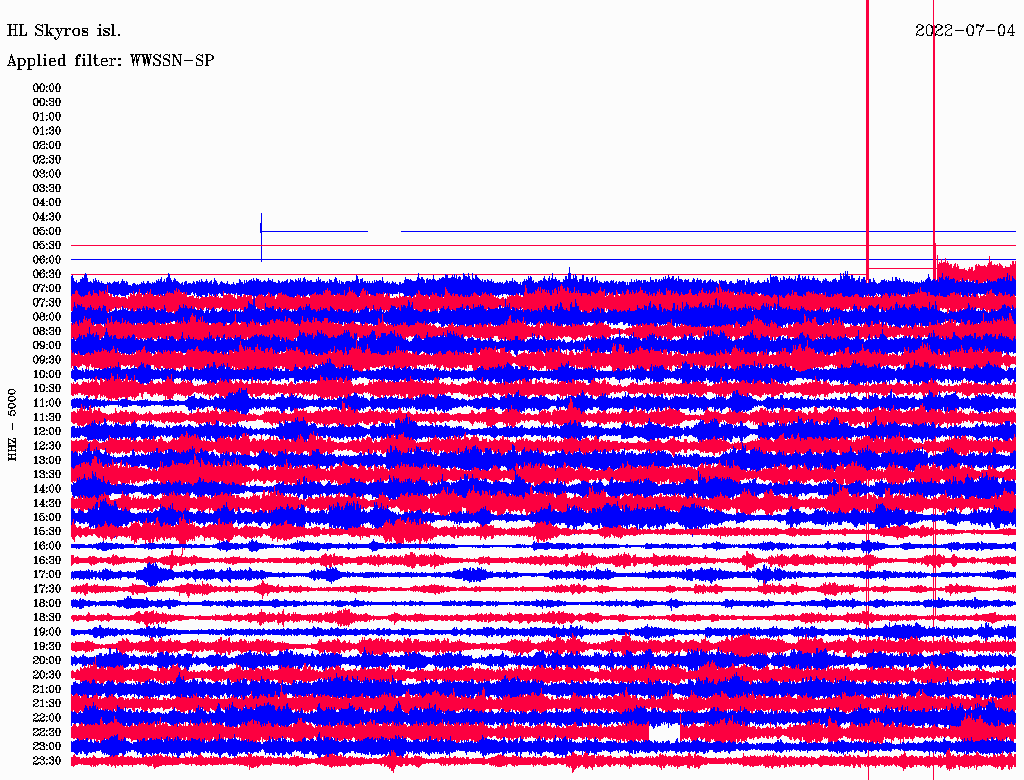Click the white data gap in the 22:30 trace

663,732
